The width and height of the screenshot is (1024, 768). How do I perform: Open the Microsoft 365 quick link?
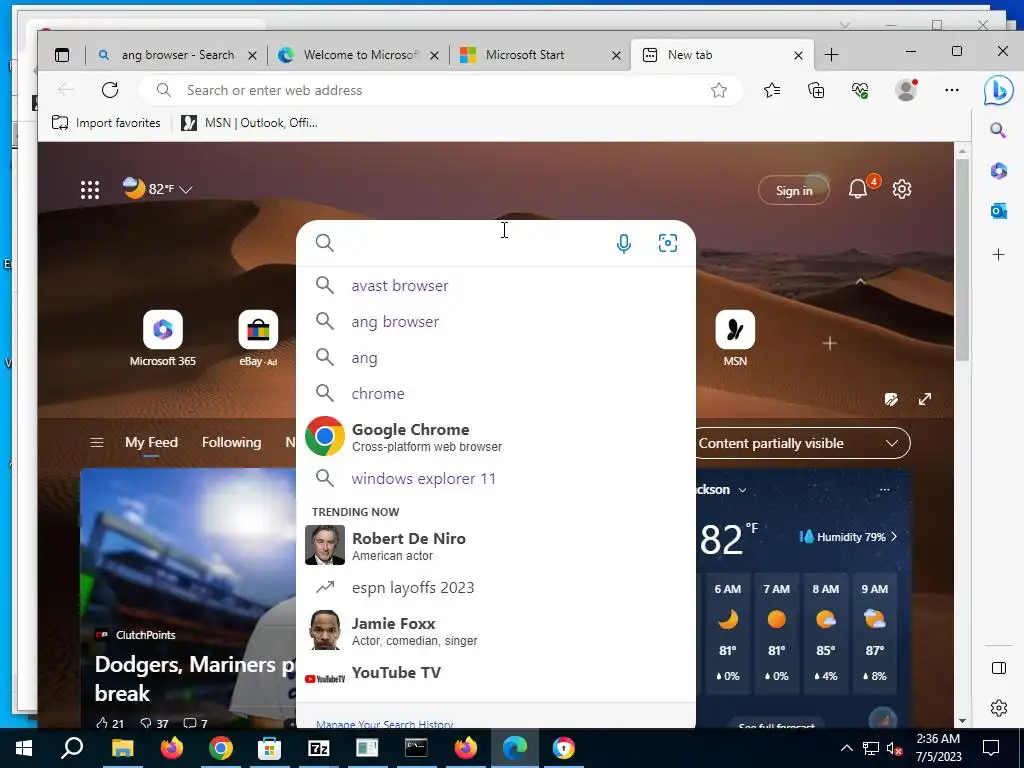163,339
